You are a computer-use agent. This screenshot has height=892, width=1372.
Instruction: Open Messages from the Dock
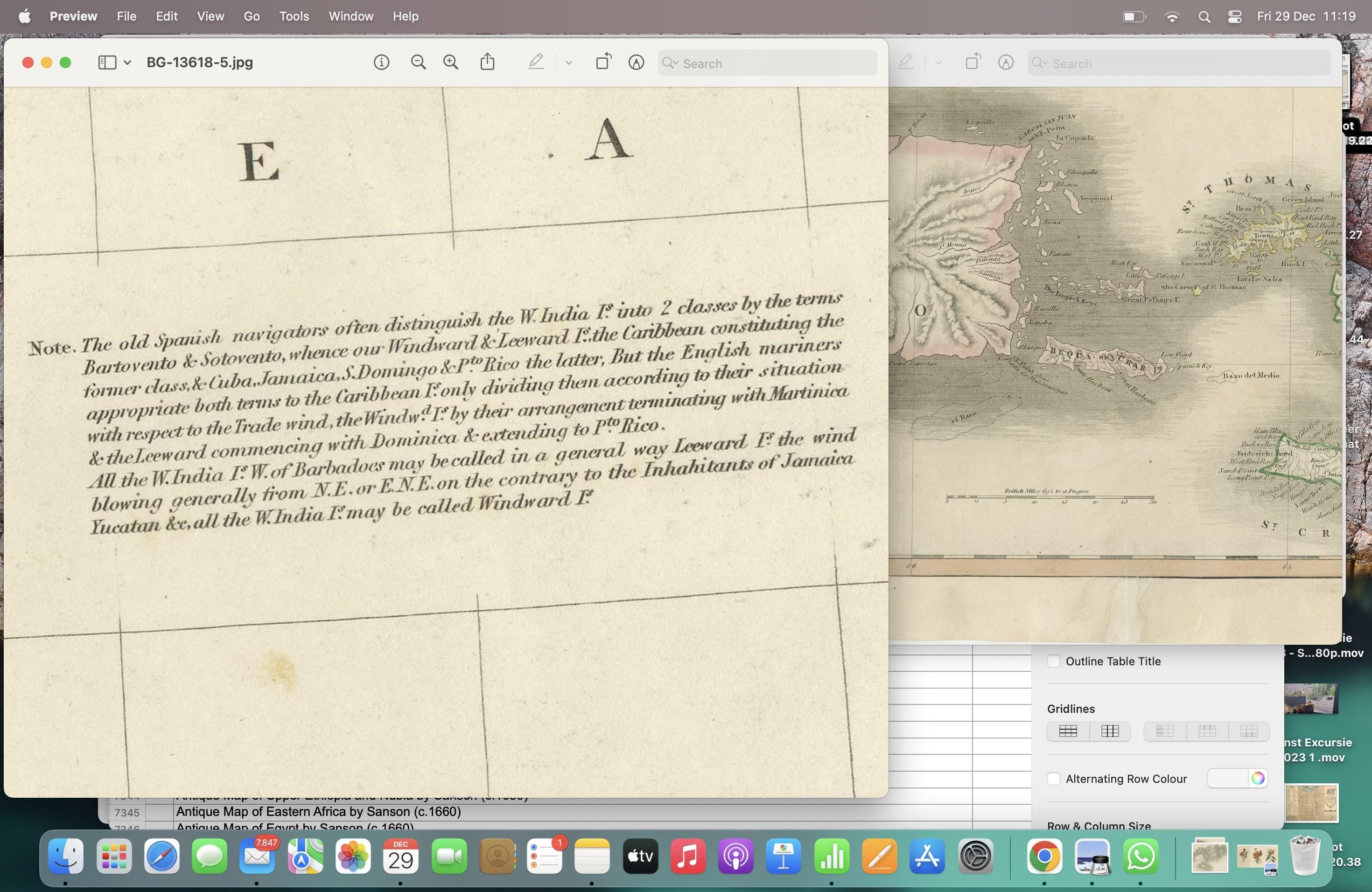209,856
